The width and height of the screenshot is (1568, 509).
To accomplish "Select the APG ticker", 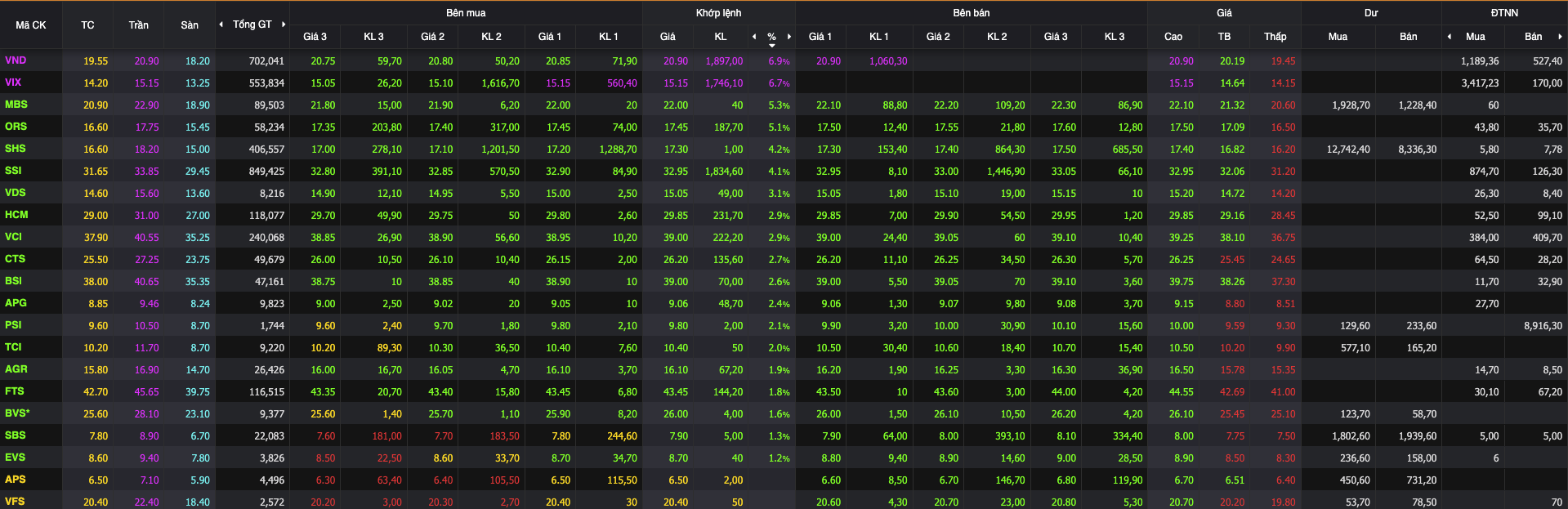I will pyautogui.click(x=16, y=303).
